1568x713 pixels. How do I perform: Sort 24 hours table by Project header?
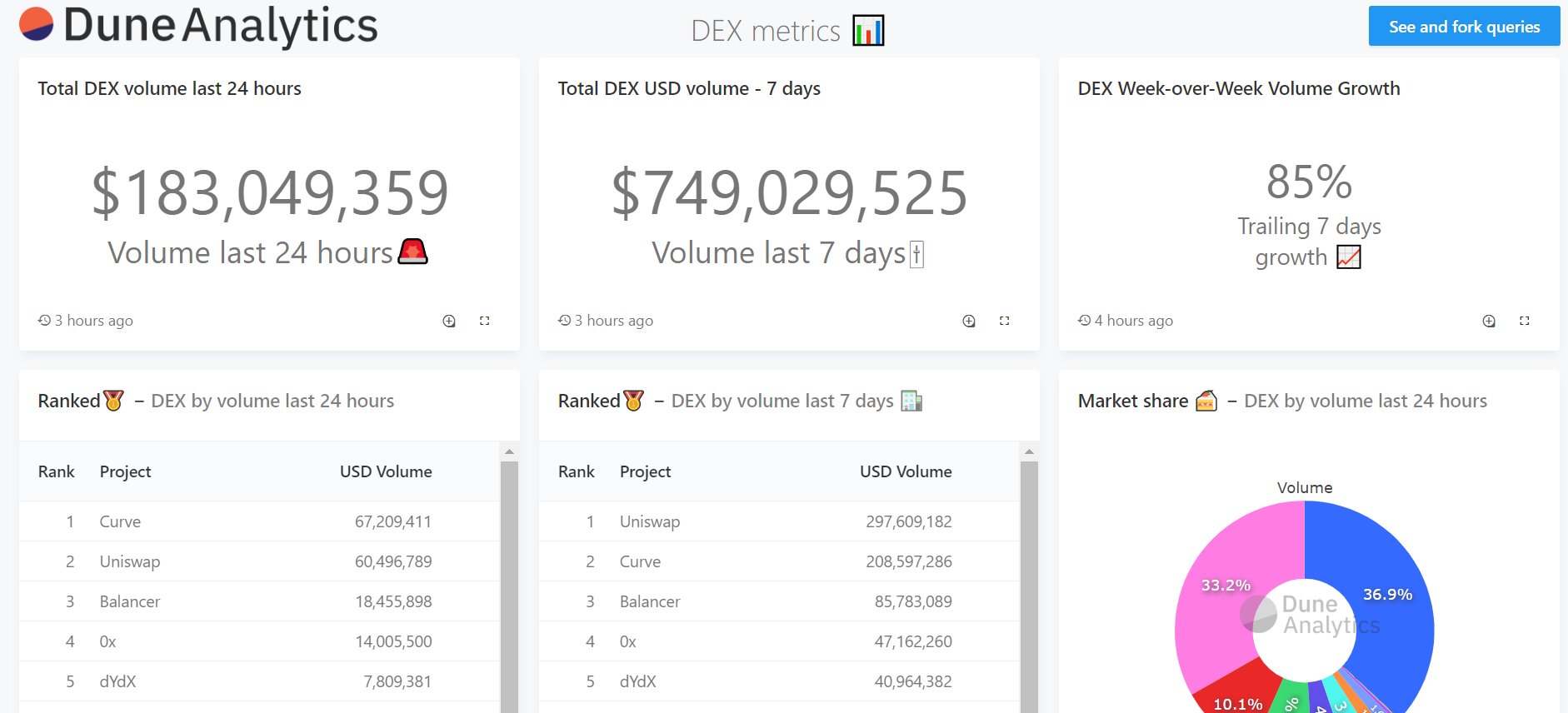pos(126,471)
